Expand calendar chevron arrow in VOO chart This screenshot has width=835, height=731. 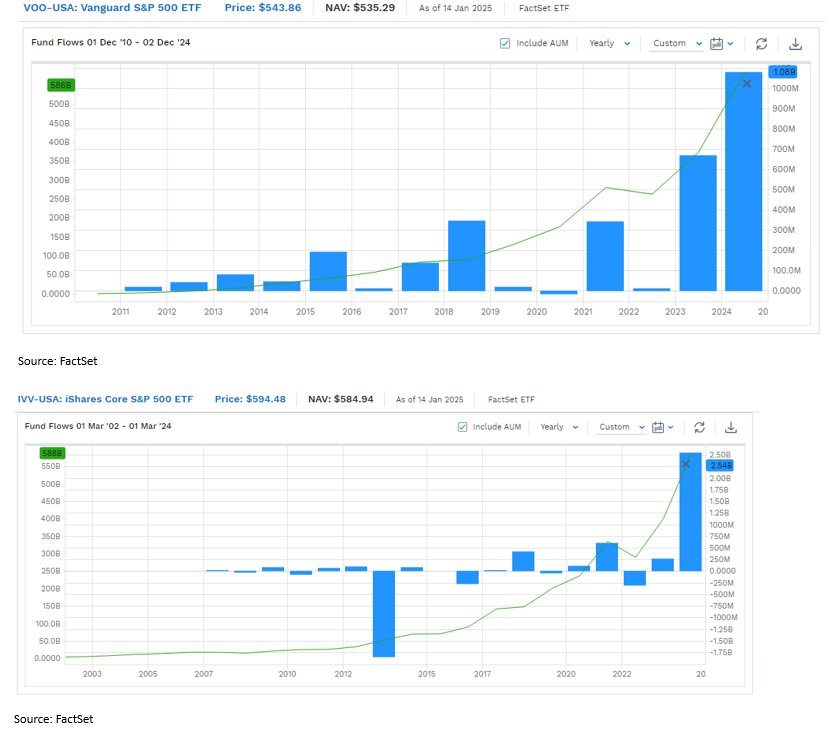[730, 44]
